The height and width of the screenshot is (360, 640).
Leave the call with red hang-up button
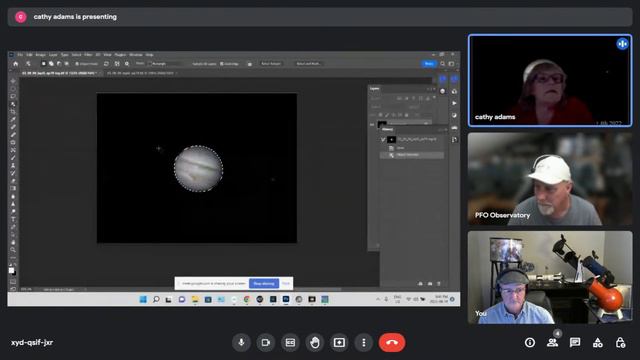click(x=392, y=342)
